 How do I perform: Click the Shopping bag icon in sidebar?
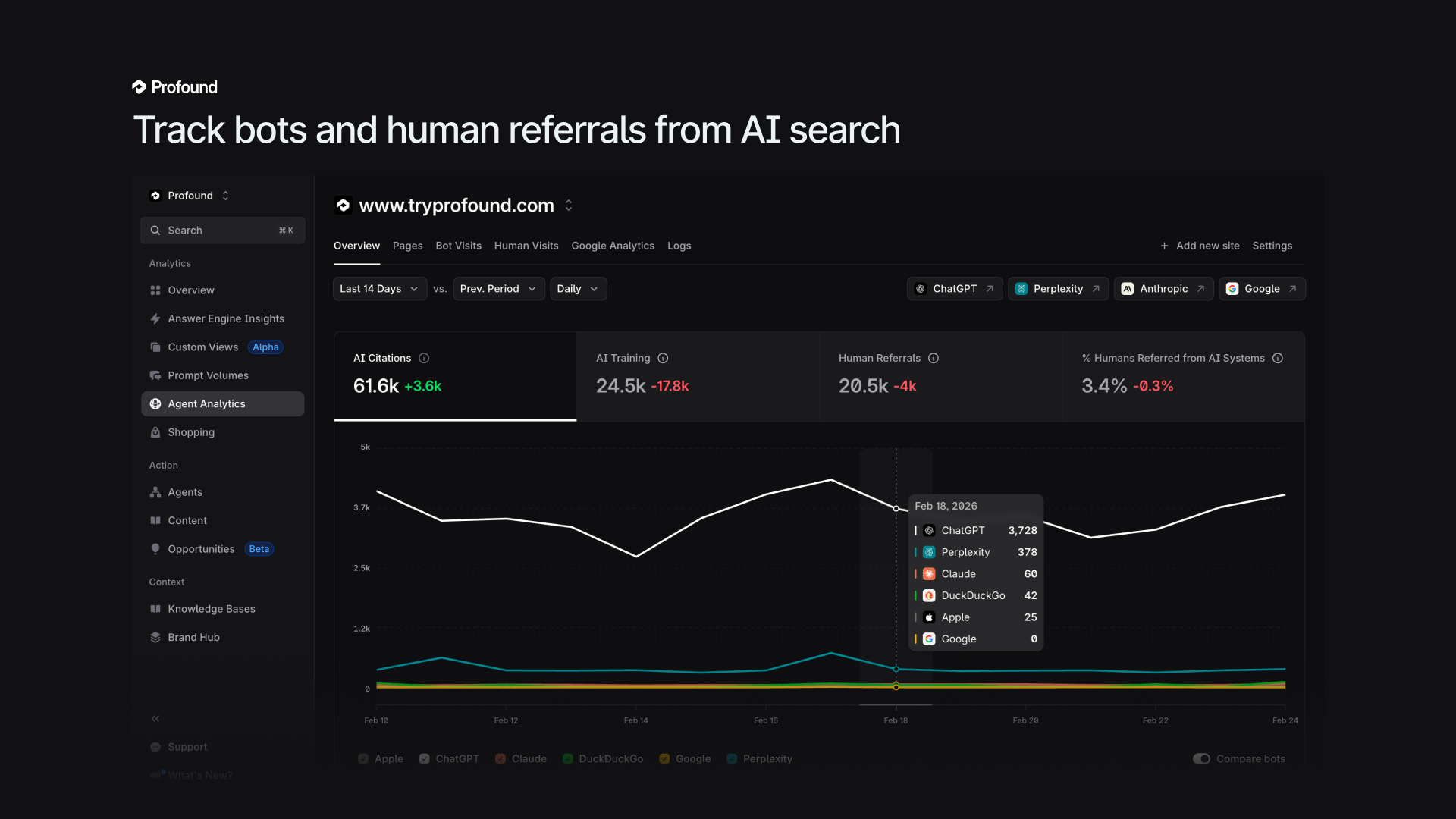(x=155, y=432)
